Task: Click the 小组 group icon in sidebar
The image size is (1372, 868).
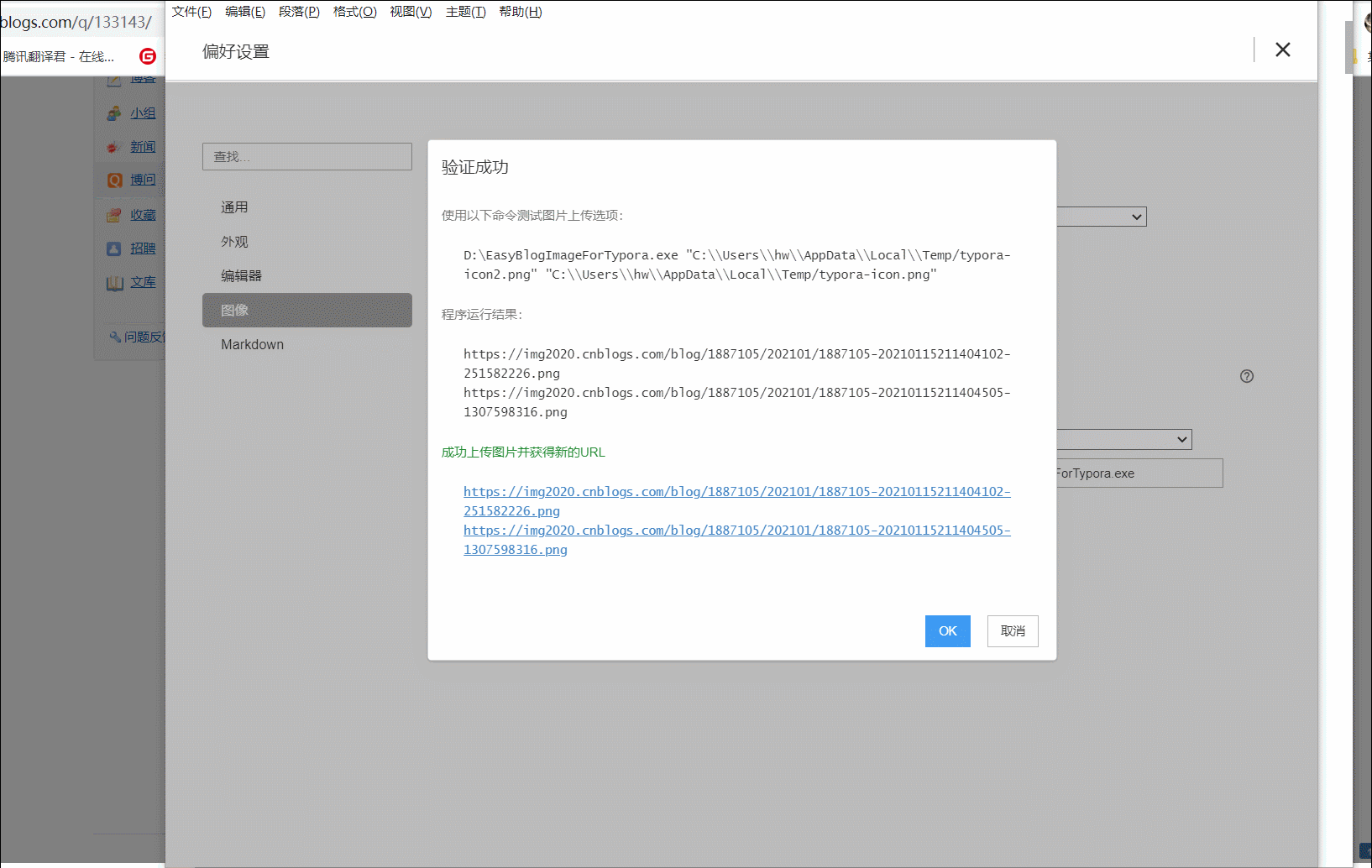Action: [x=114, y=113]
